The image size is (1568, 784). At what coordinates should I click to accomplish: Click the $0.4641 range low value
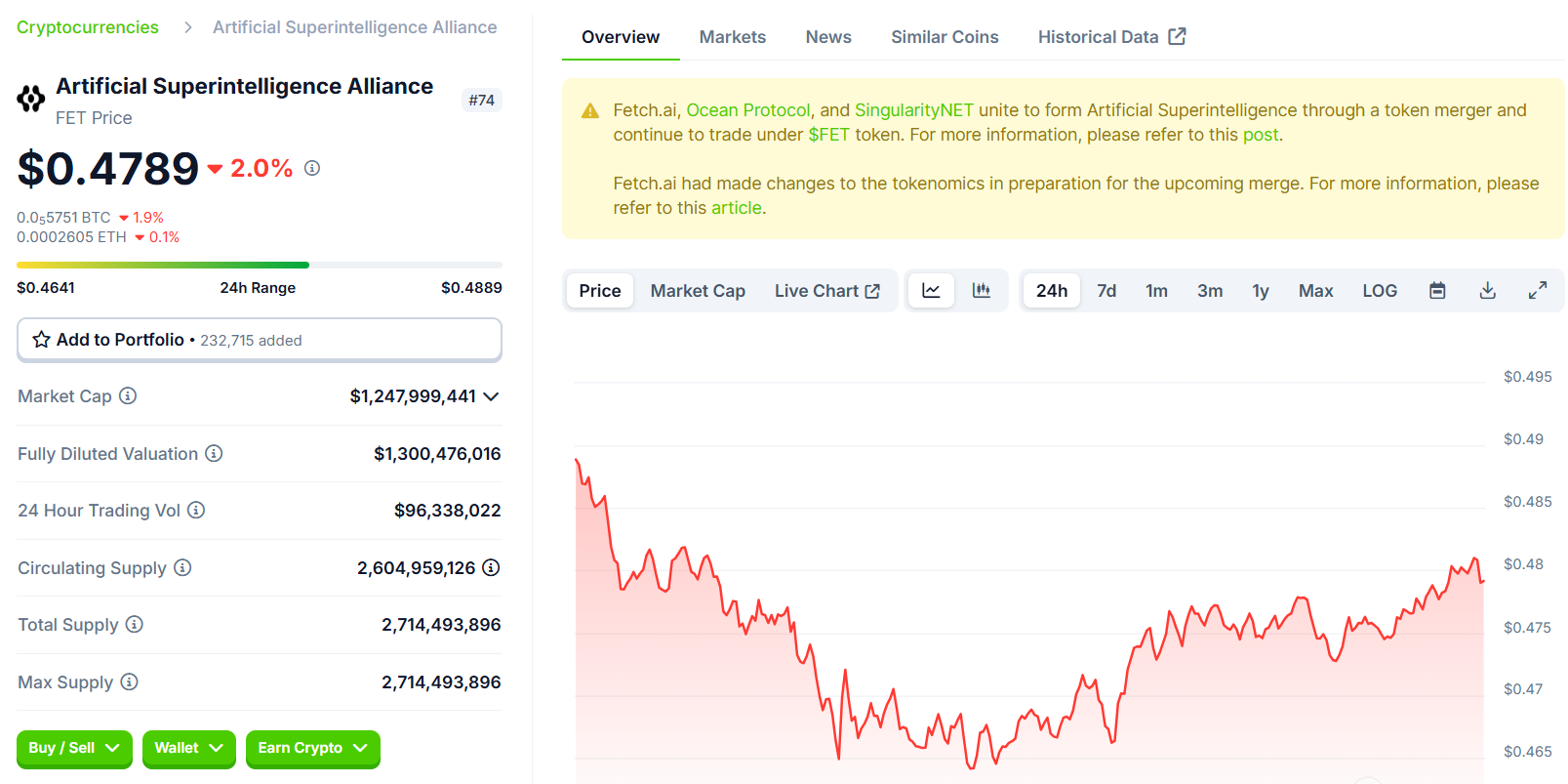point(46,288)
